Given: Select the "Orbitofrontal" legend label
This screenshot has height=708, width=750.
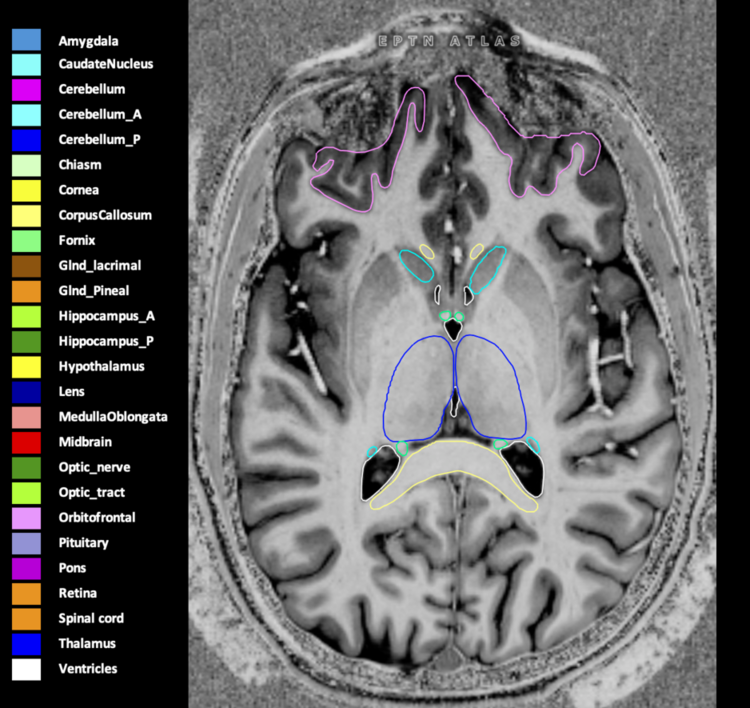Looking at the screenshot, I should [x=97, y=518].
